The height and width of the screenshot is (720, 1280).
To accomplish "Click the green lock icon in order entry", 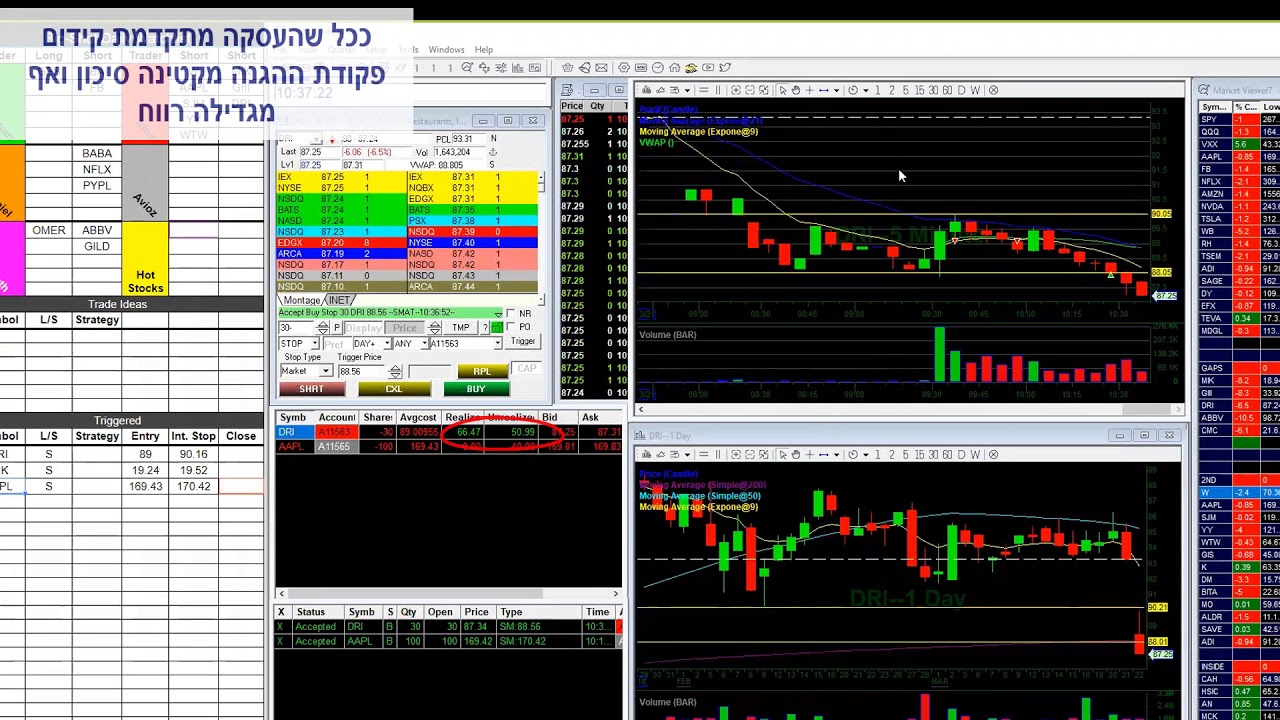I will 497,328.
